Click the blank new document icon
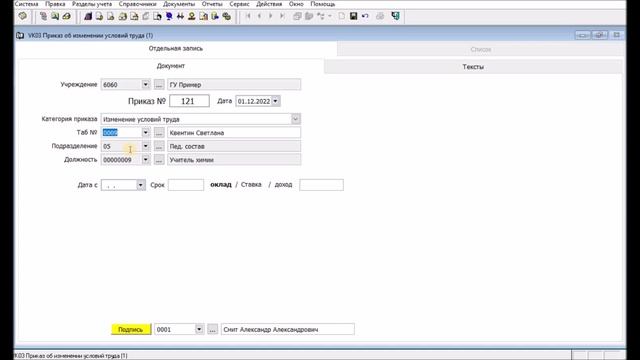This screenshot has width=640, height=360. [x=342, y=16]
